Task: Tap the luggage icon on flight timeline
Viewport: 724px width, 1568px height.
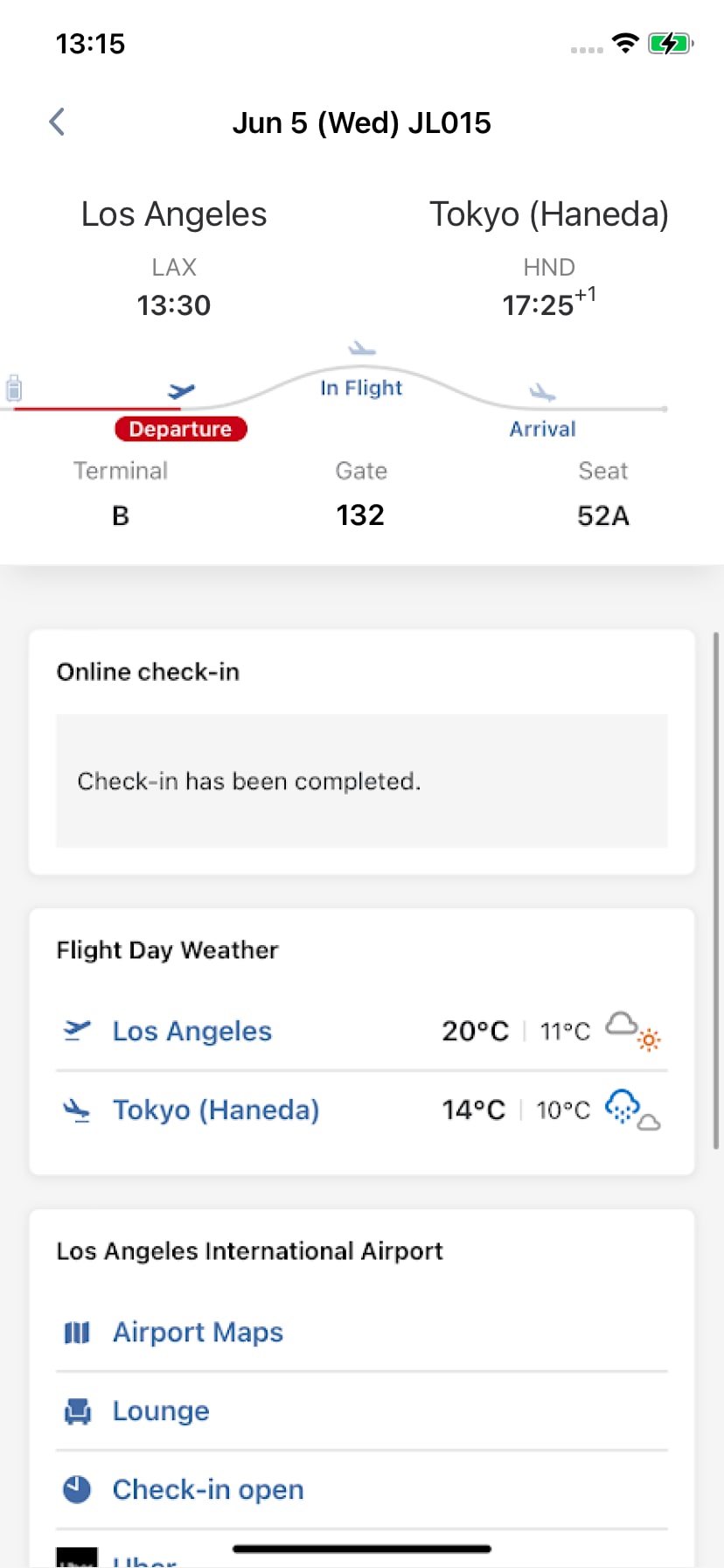Action: coord(14,388)
